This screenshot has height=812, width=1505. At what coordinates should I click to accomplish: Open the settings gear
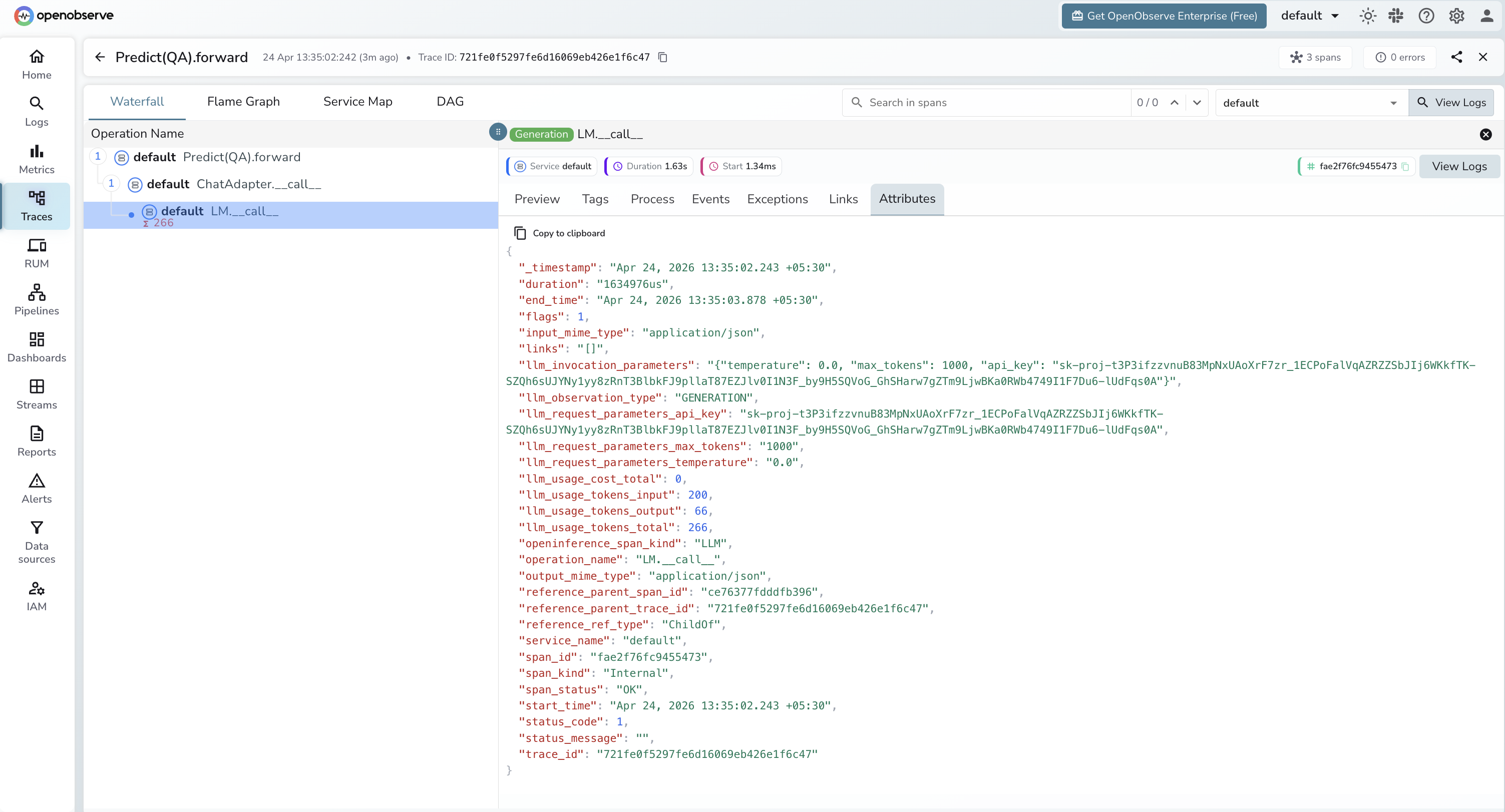pyautogui.click(x=1456, y=16)
